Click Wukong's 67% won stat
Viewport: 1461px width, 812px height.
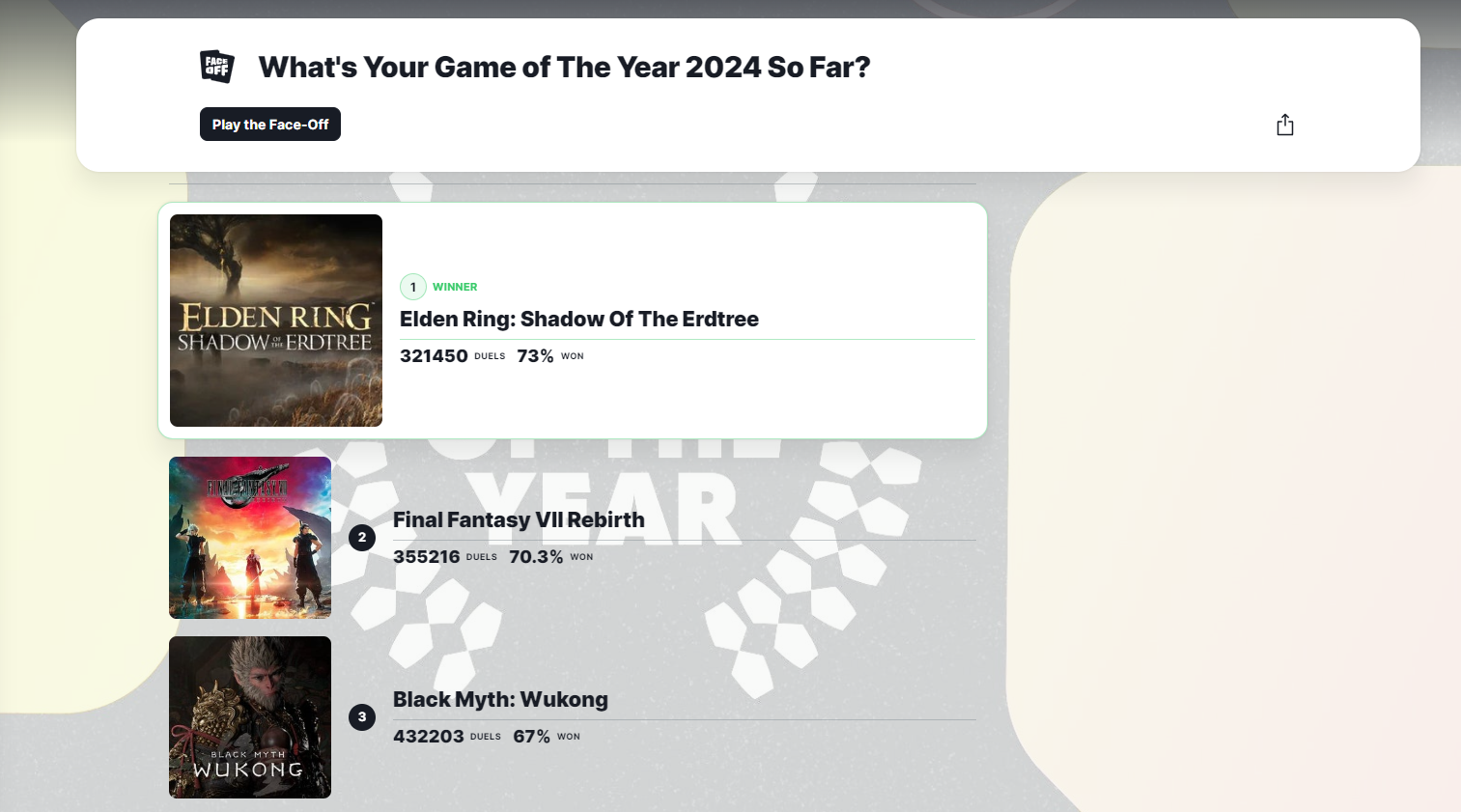pos(531,737)
